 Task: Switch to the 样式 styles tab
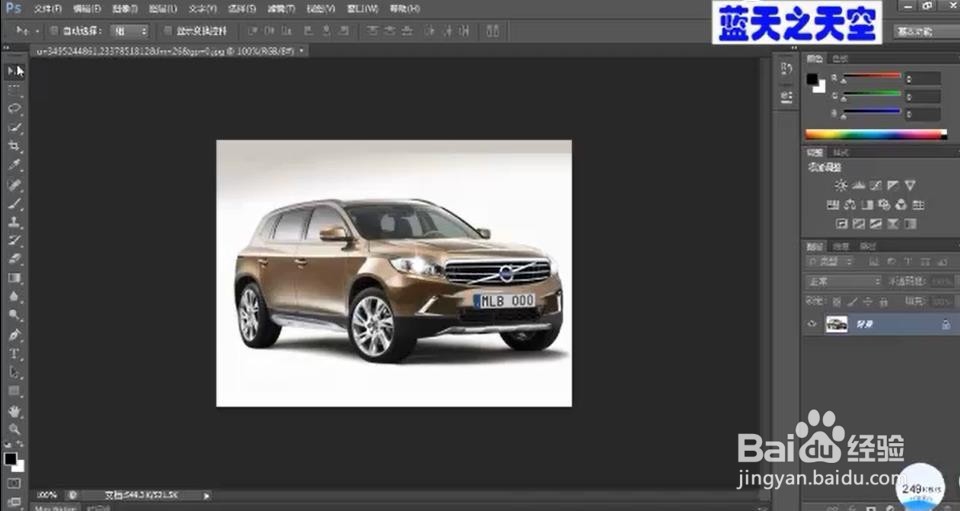coord(841,152)
